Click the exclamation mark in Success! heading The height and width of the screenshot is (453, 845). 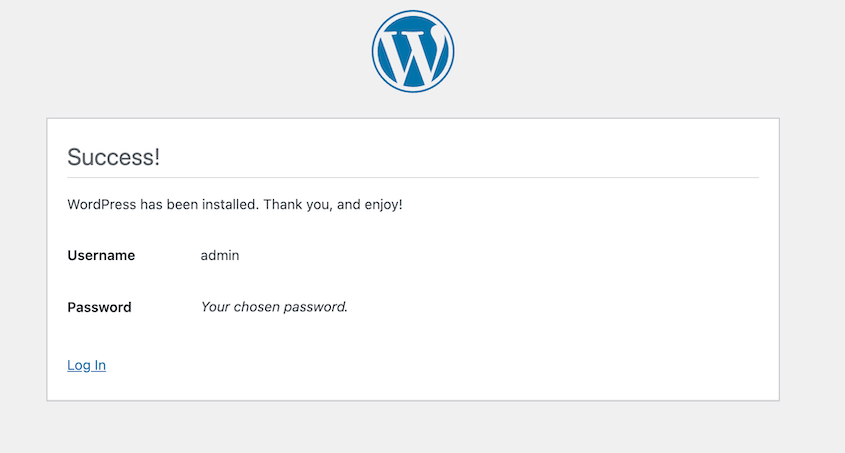coord(157,157)
